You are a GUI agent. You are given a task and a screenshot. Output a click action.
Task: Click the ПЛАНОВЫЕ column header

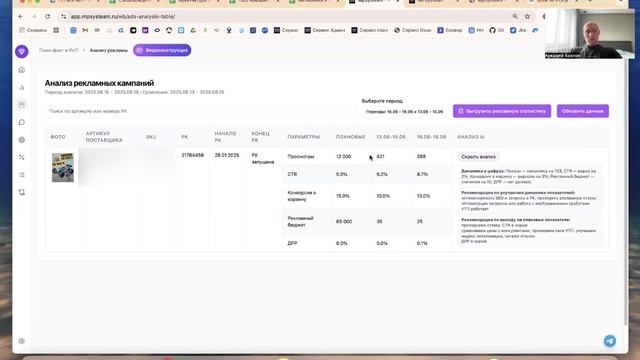point(351,137)
